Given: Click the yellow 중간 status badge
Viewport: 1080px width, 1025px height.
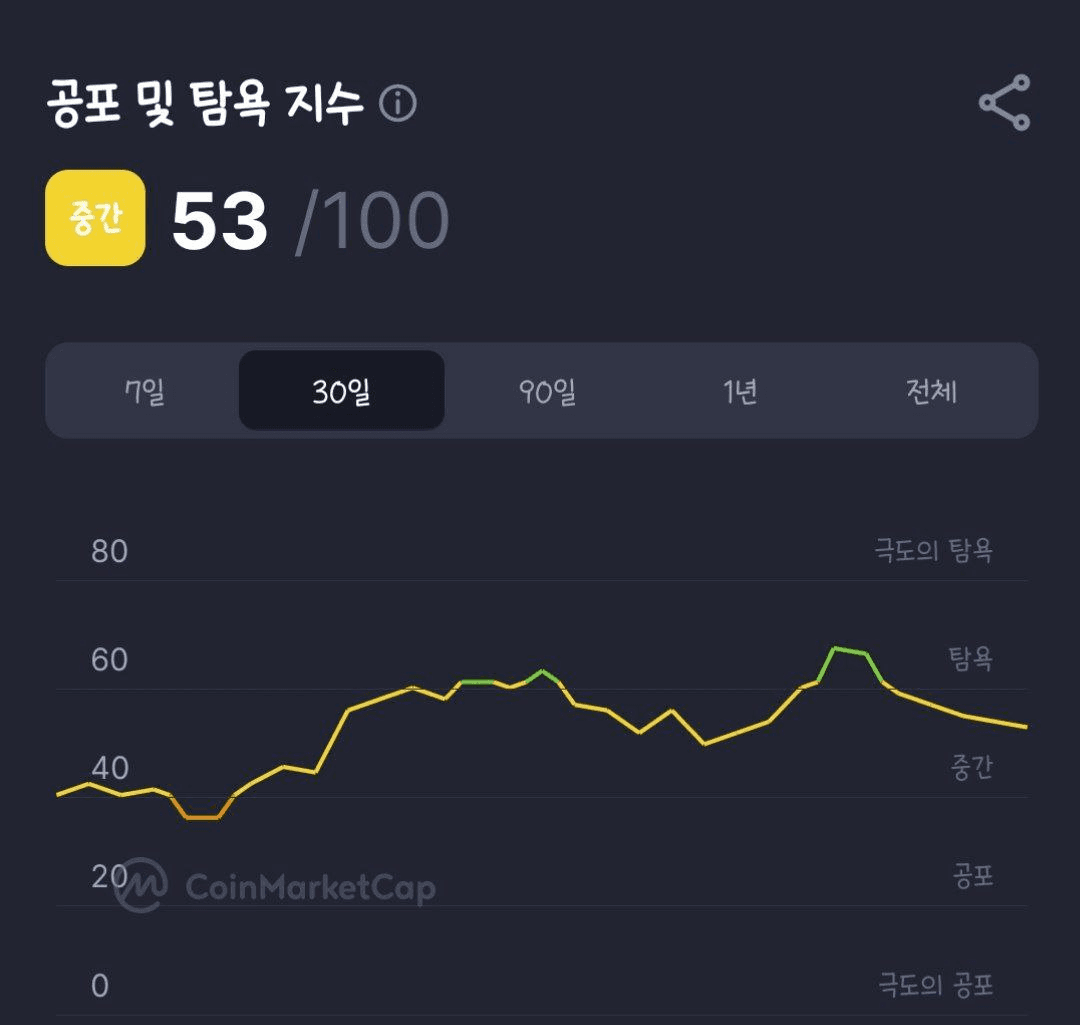Looking at the screenshot, I should pos(95,218).
